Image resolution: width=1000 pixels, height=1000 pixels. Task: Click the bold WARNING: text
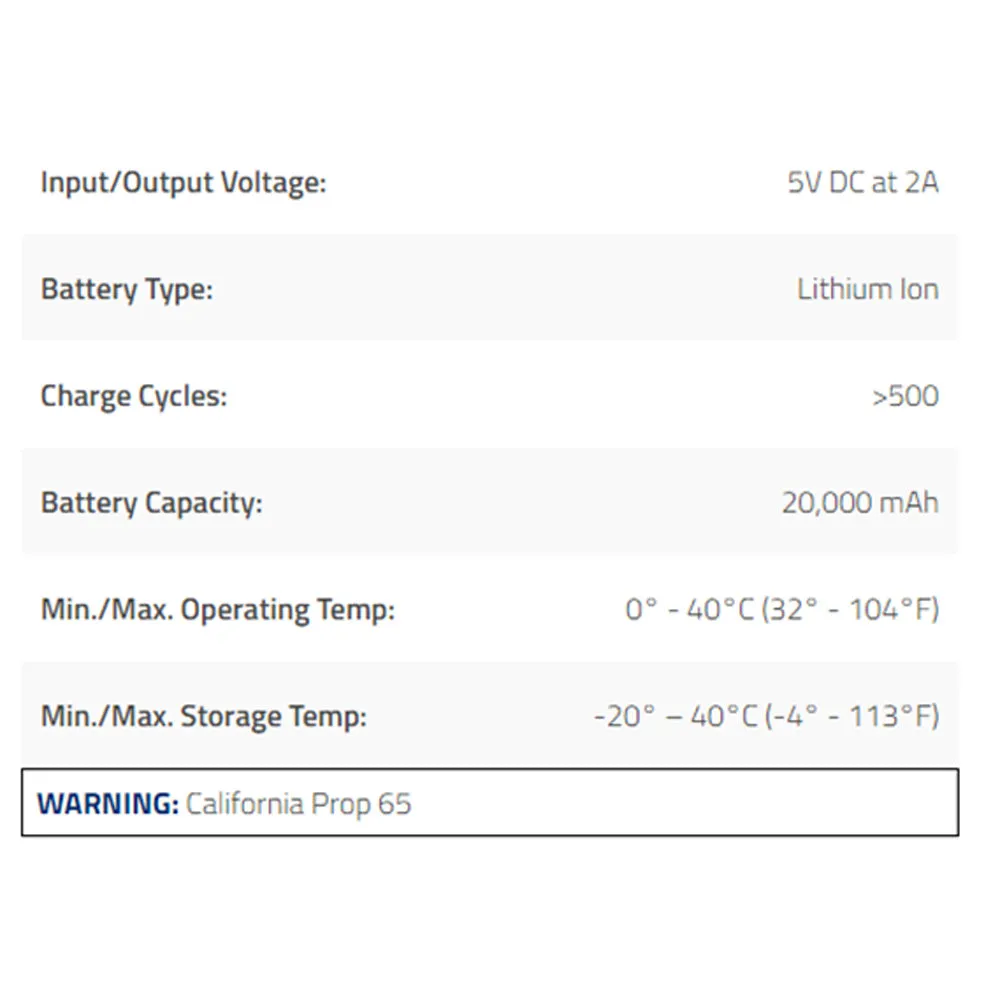[108, 804]
